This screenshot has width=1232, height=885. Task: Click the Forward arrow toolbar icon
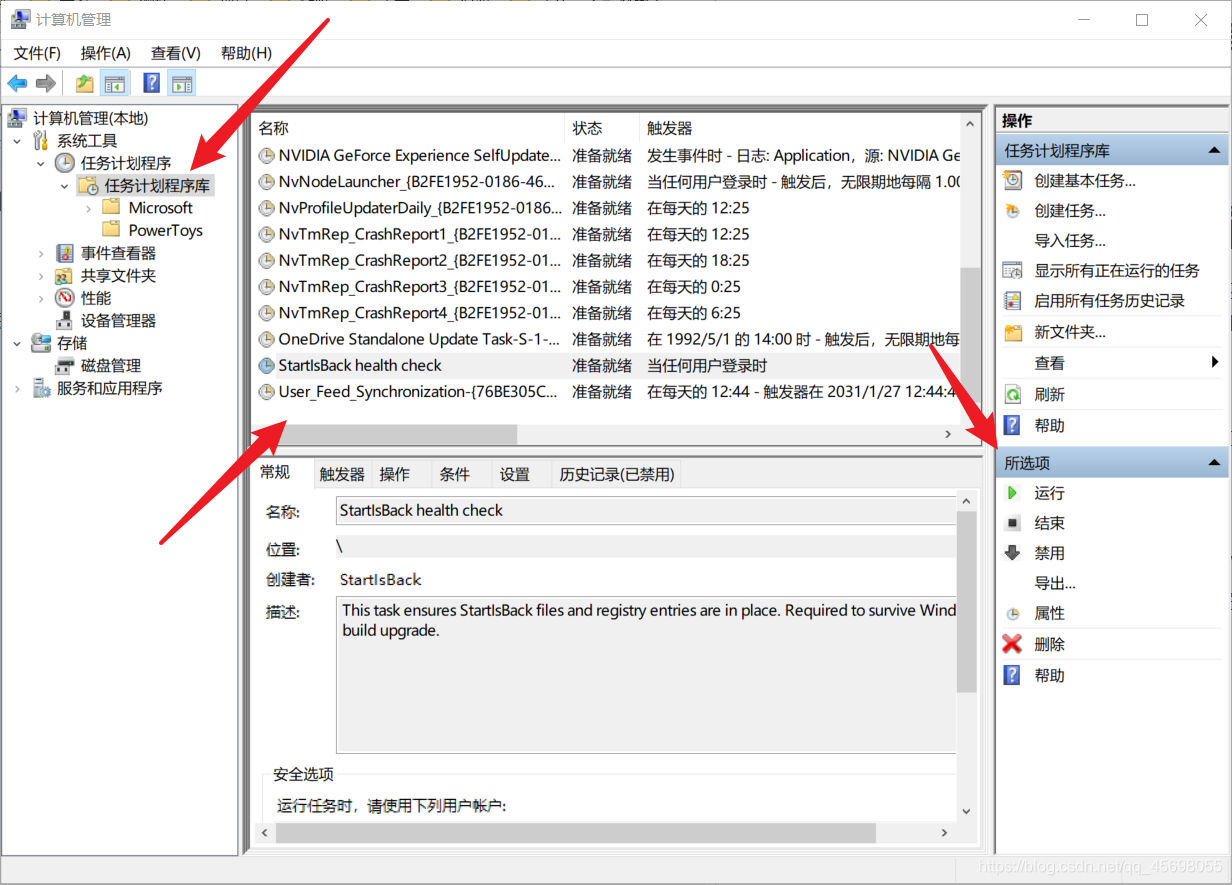(x=45, y=83)
